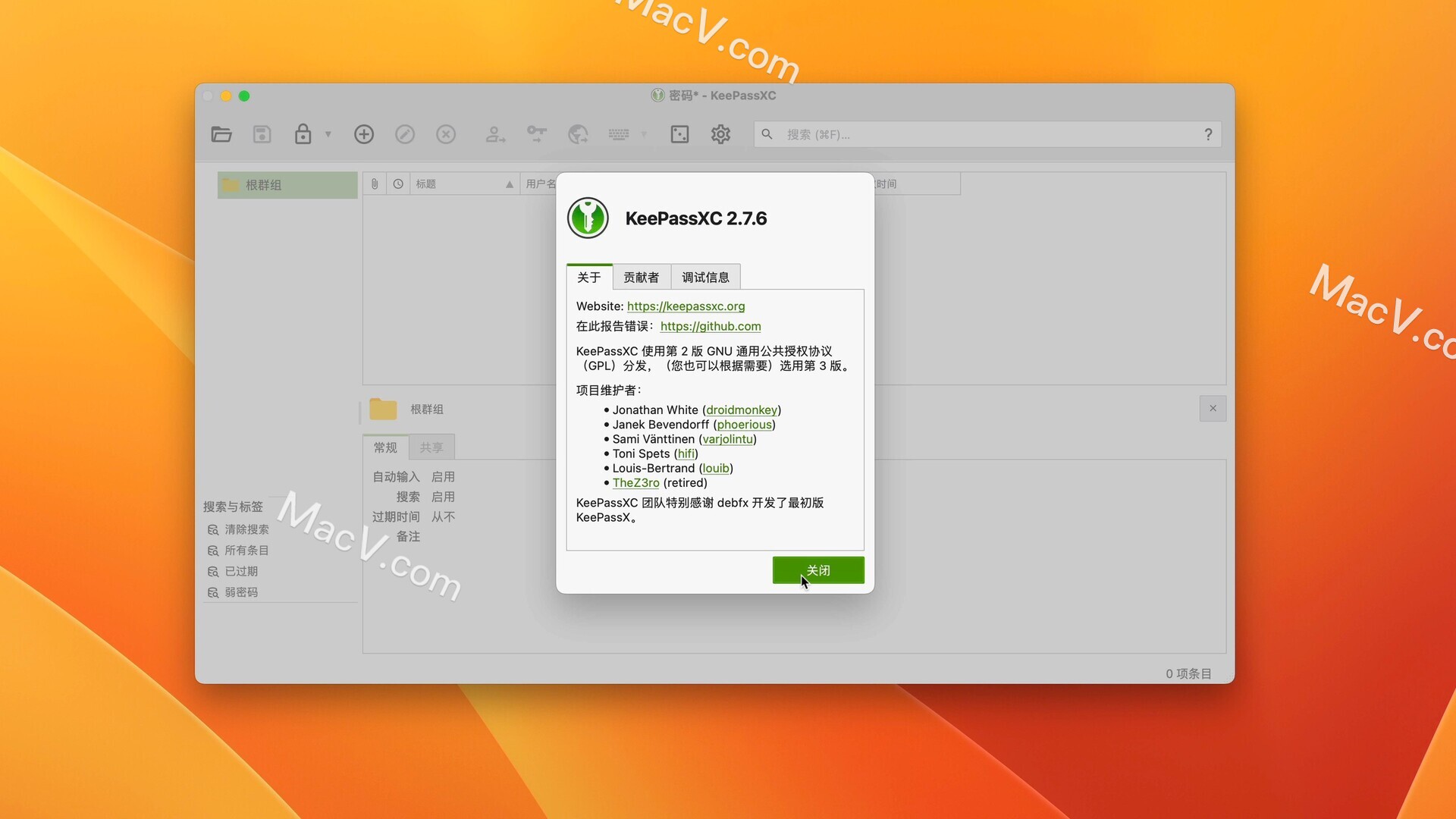Sort by the expiry clock column
1456x819 pixels.
tap(398, 184)
